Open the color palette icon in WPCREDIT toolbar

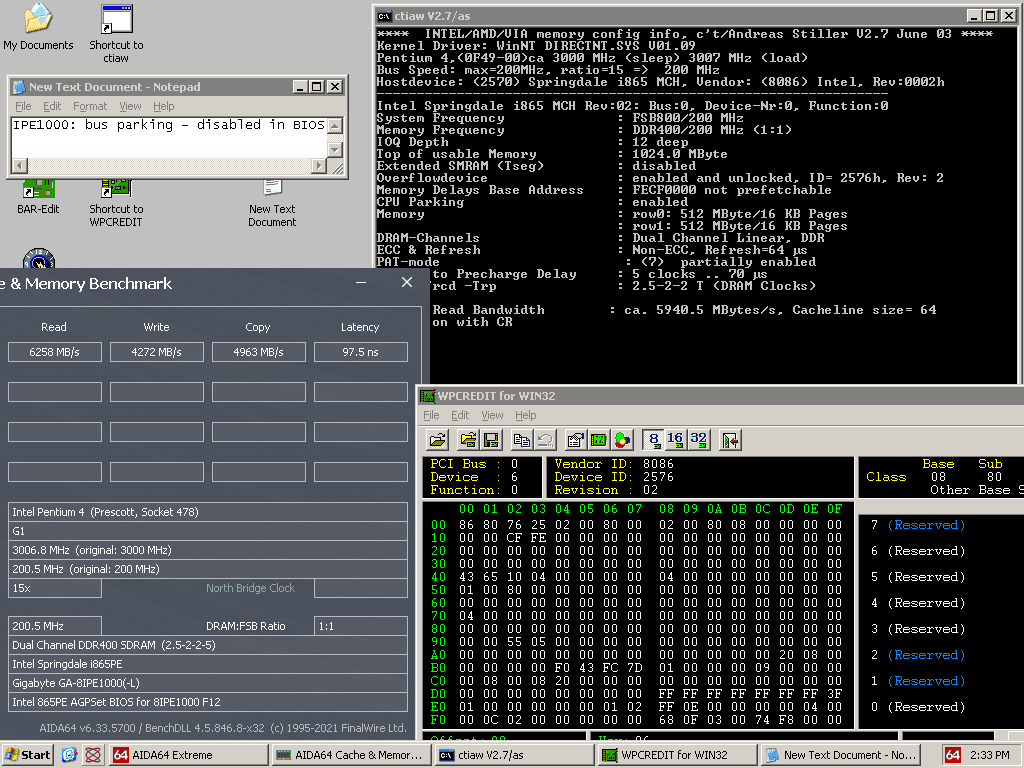click(622, 440)
